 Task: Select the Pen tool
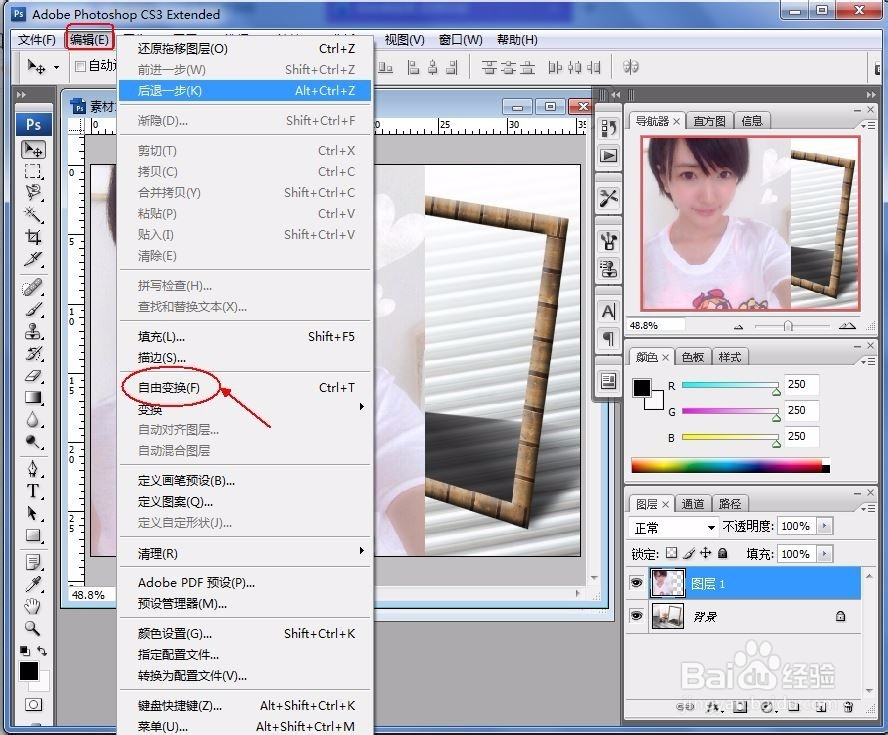coord(33,469)
